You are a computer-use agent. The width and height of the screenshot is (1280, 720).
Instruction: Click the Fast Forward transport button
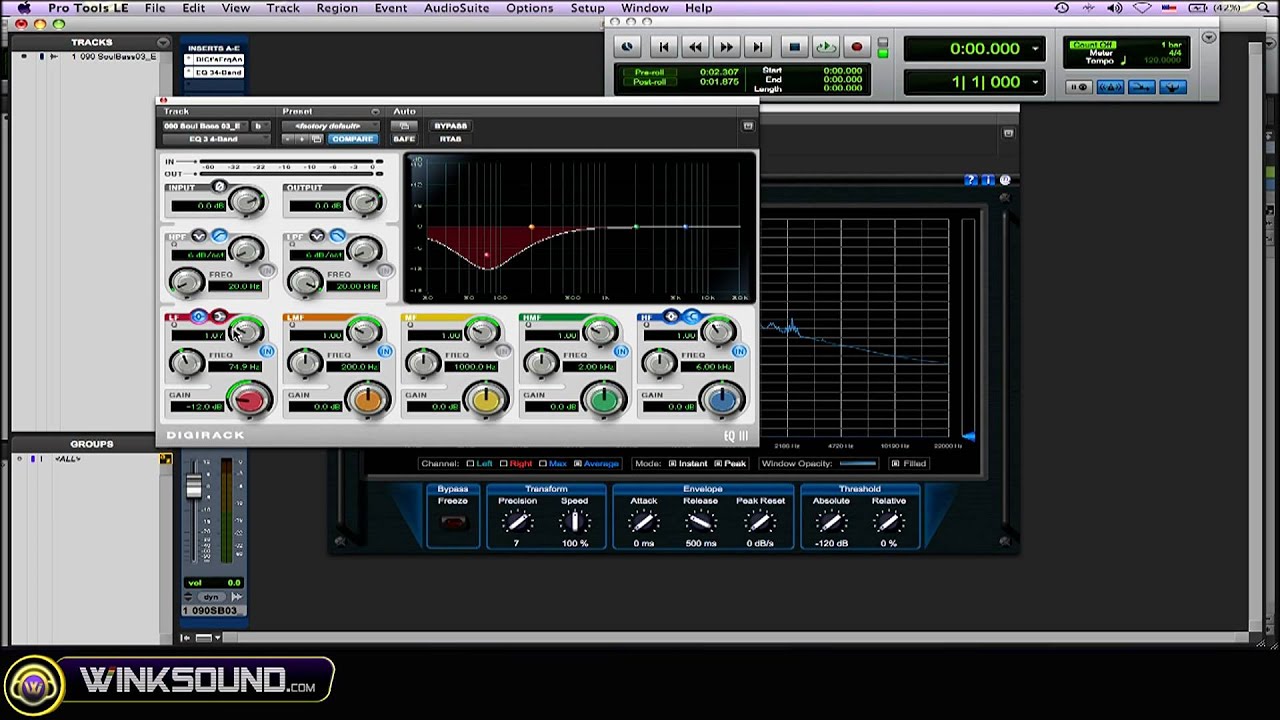(x=726, y=47)
